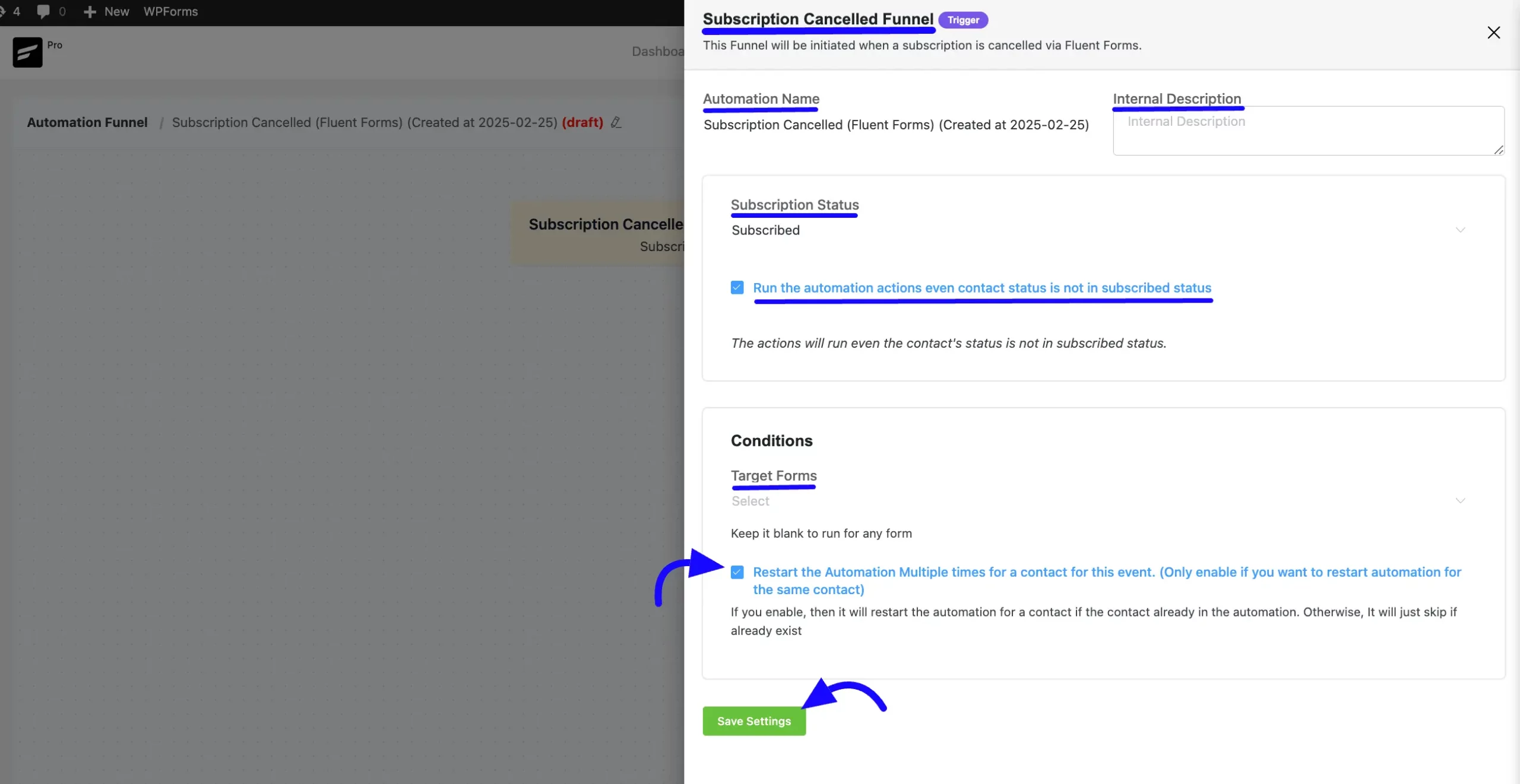Click the Subscription Status chevron arrow

[x=1461, y=230]
